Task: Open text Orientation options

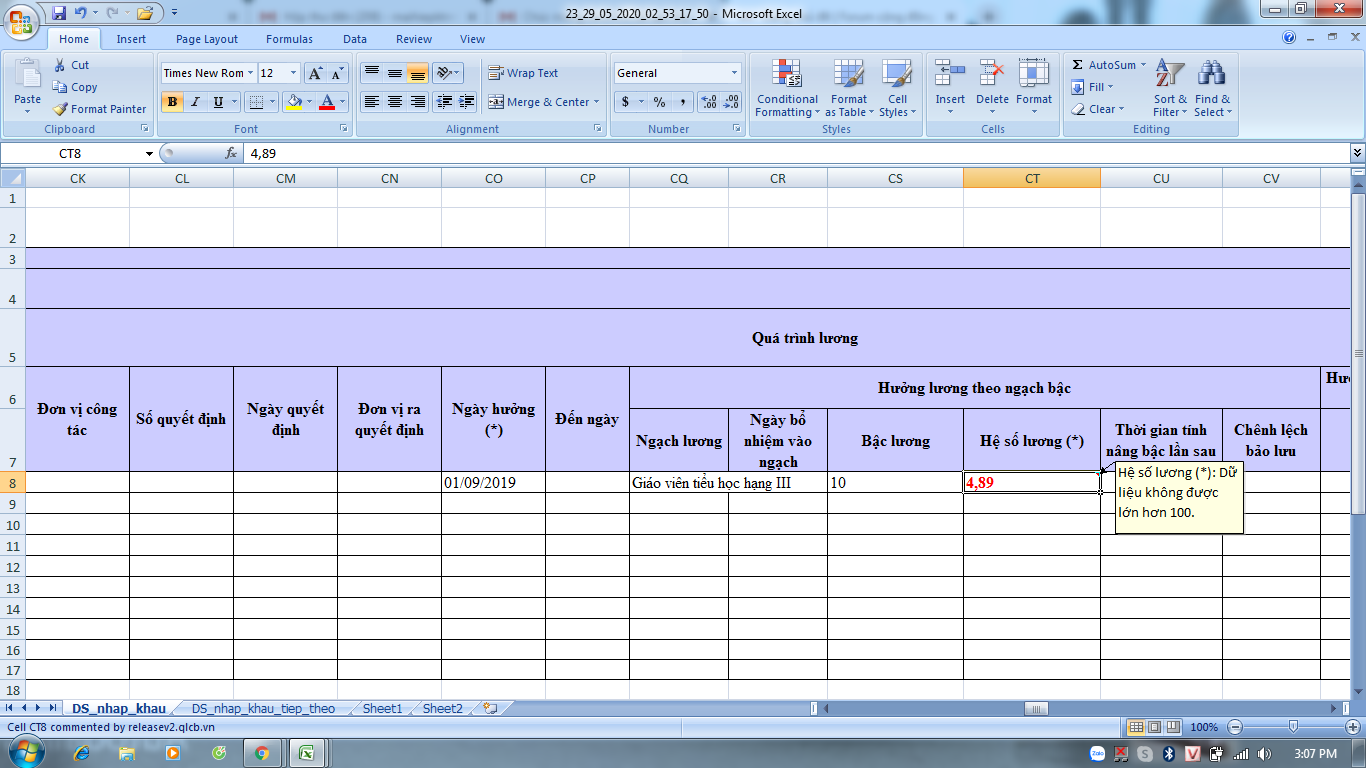Action: click(448, 73)
